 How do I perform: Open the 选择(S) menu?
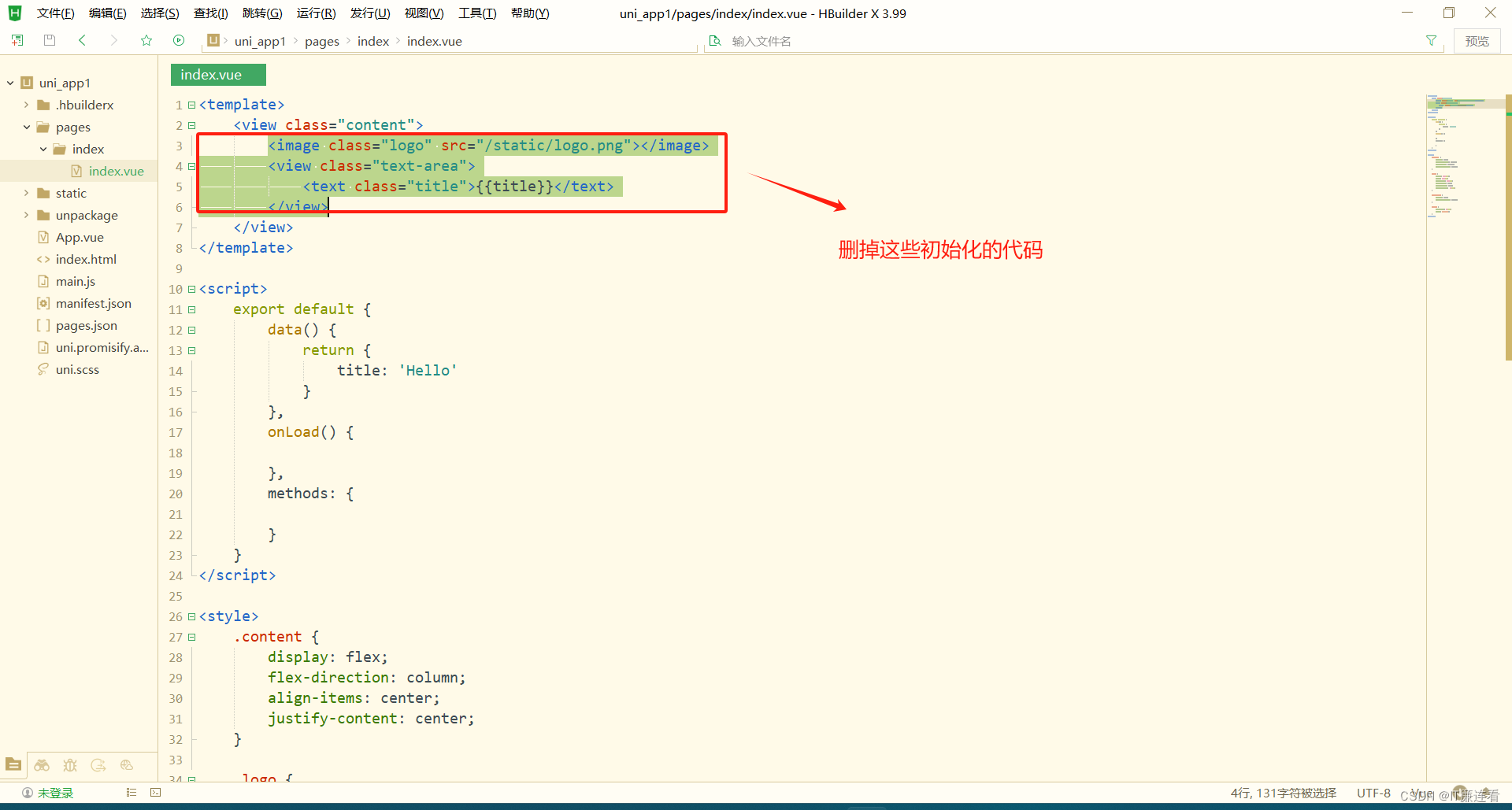coord(160,13)
